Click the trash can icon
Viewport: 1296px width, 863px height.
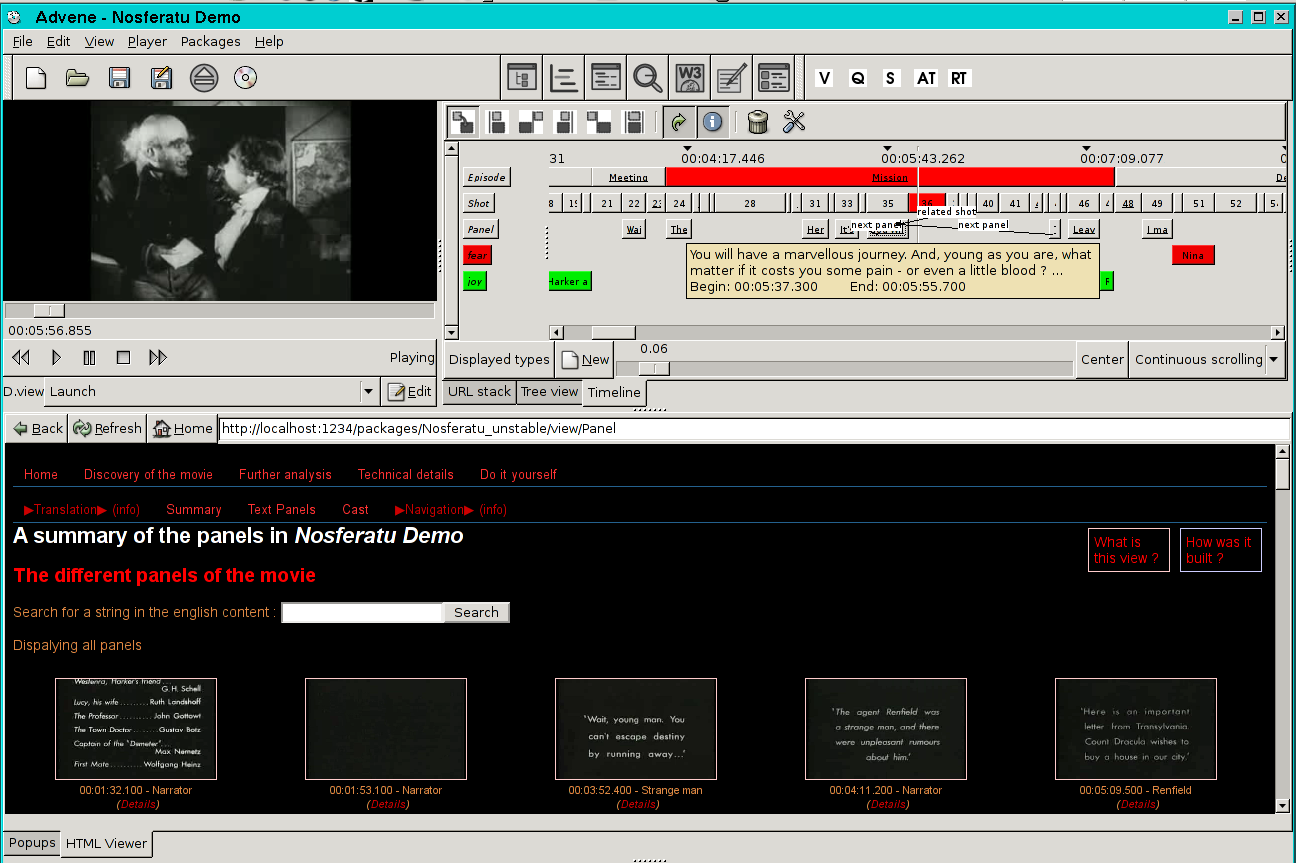coord(758,122)
